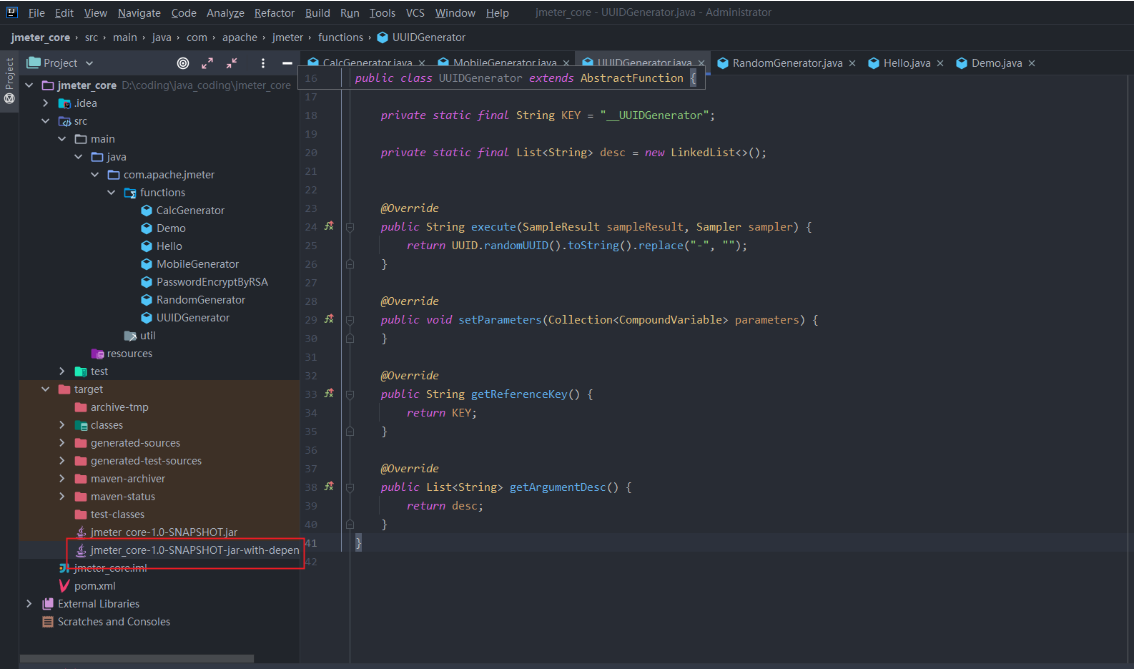
Task: Click the IntelliJ logo icon
Action: (x=12, y=12)
